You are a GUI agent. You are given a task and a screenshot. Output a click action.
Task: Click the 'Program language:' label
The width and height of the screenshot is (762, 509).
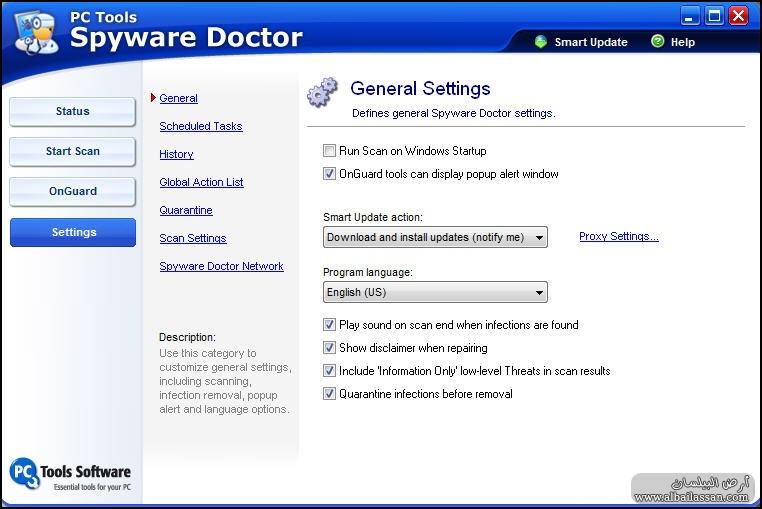[367, 272]
